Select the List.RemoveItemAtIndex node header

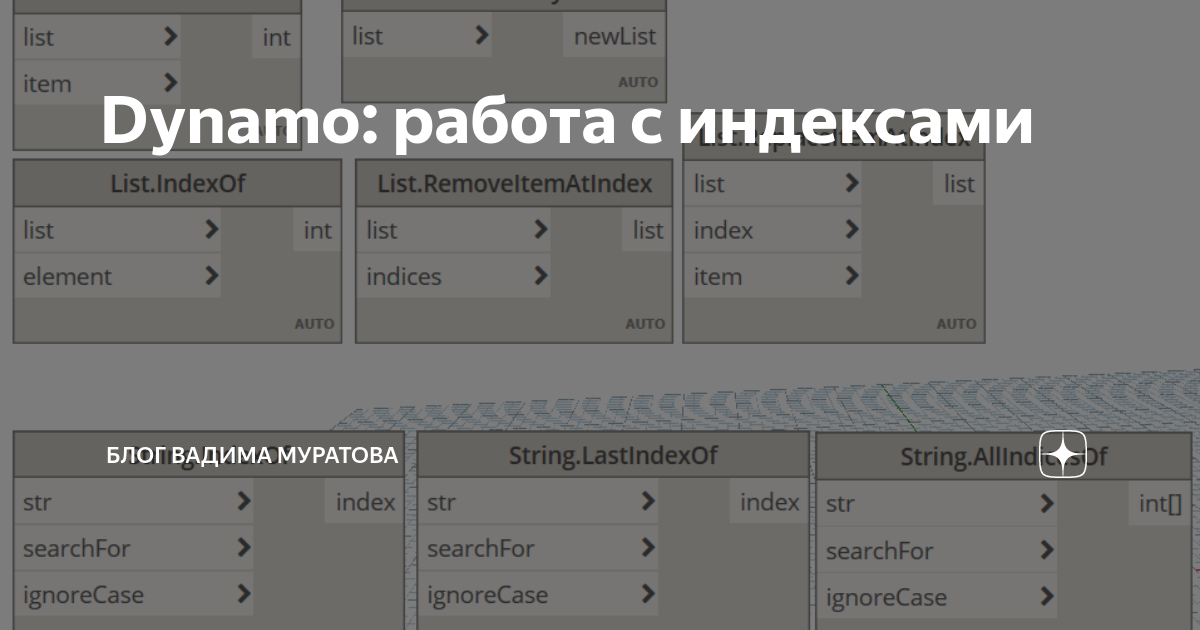click(x=513, y=183)
